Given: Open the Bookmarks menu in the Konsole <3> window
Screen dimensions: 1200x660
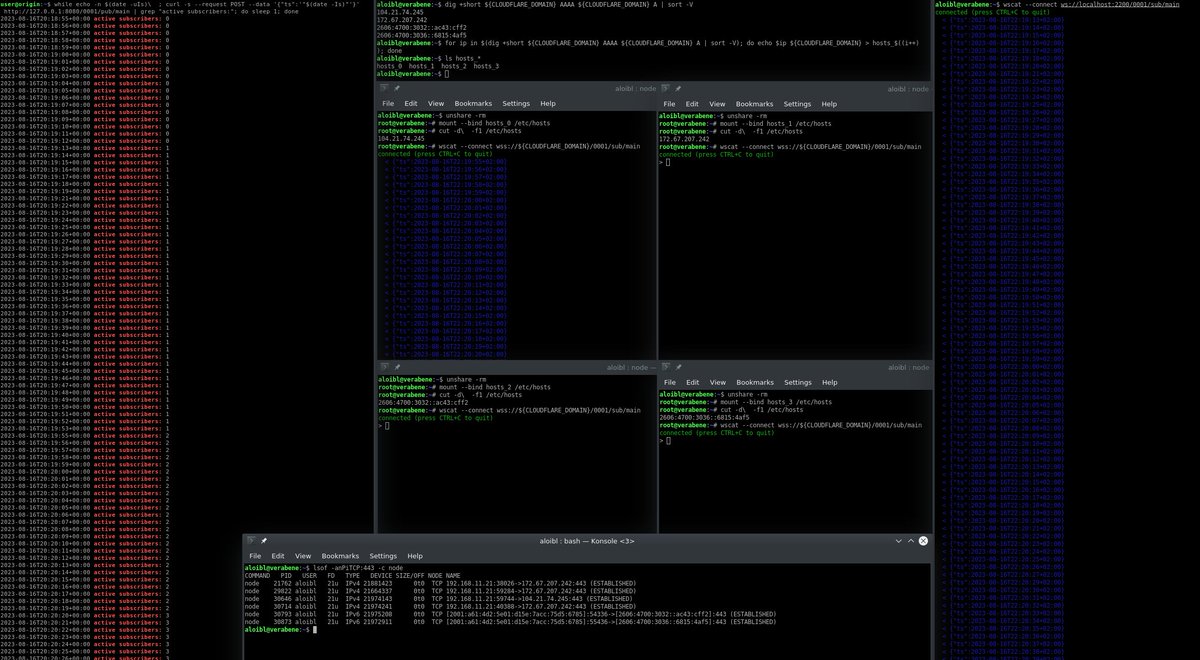Looking at the screenshot, I should coord(340,555).
